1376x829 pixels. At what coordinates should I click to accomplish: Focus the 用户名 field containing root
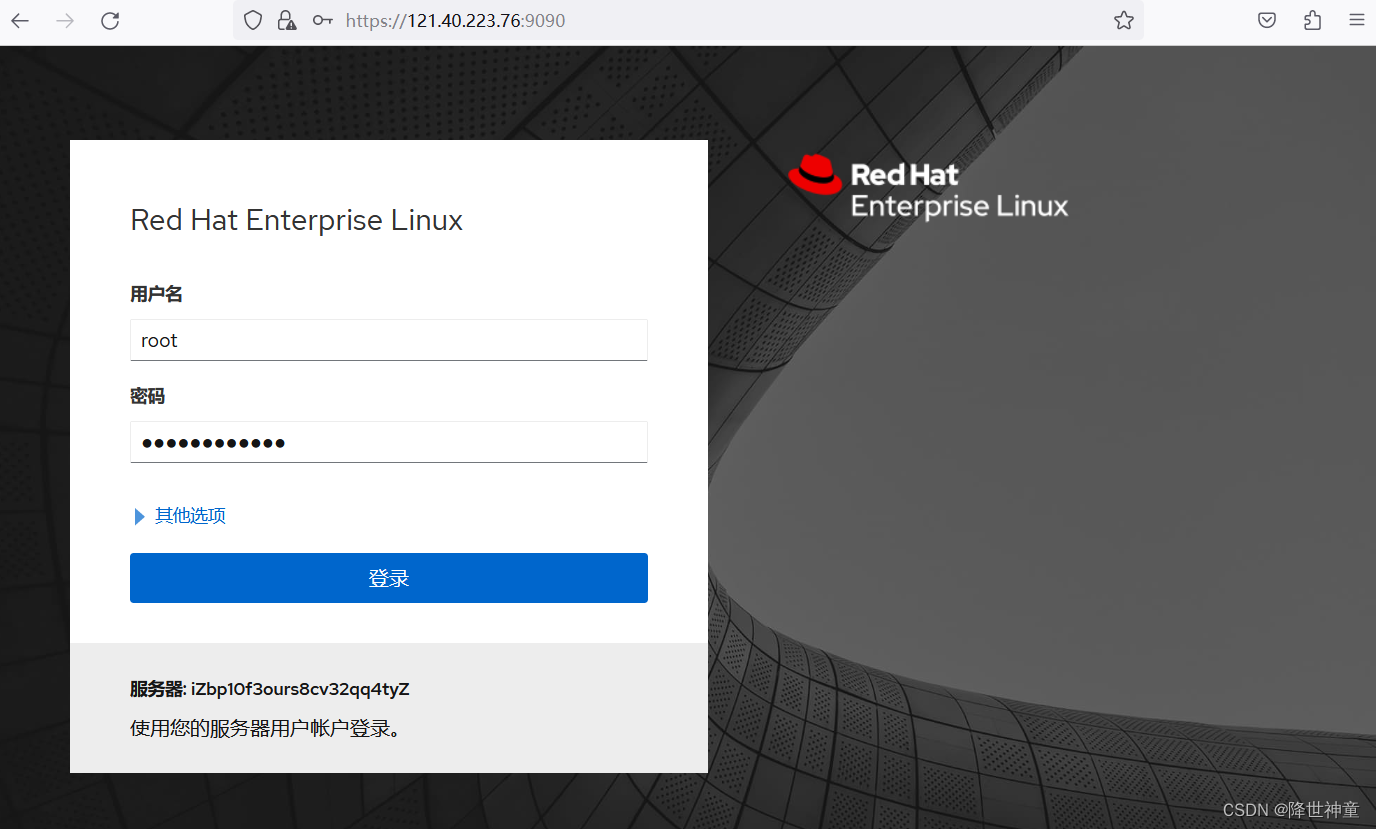click(x=389, y=340)
